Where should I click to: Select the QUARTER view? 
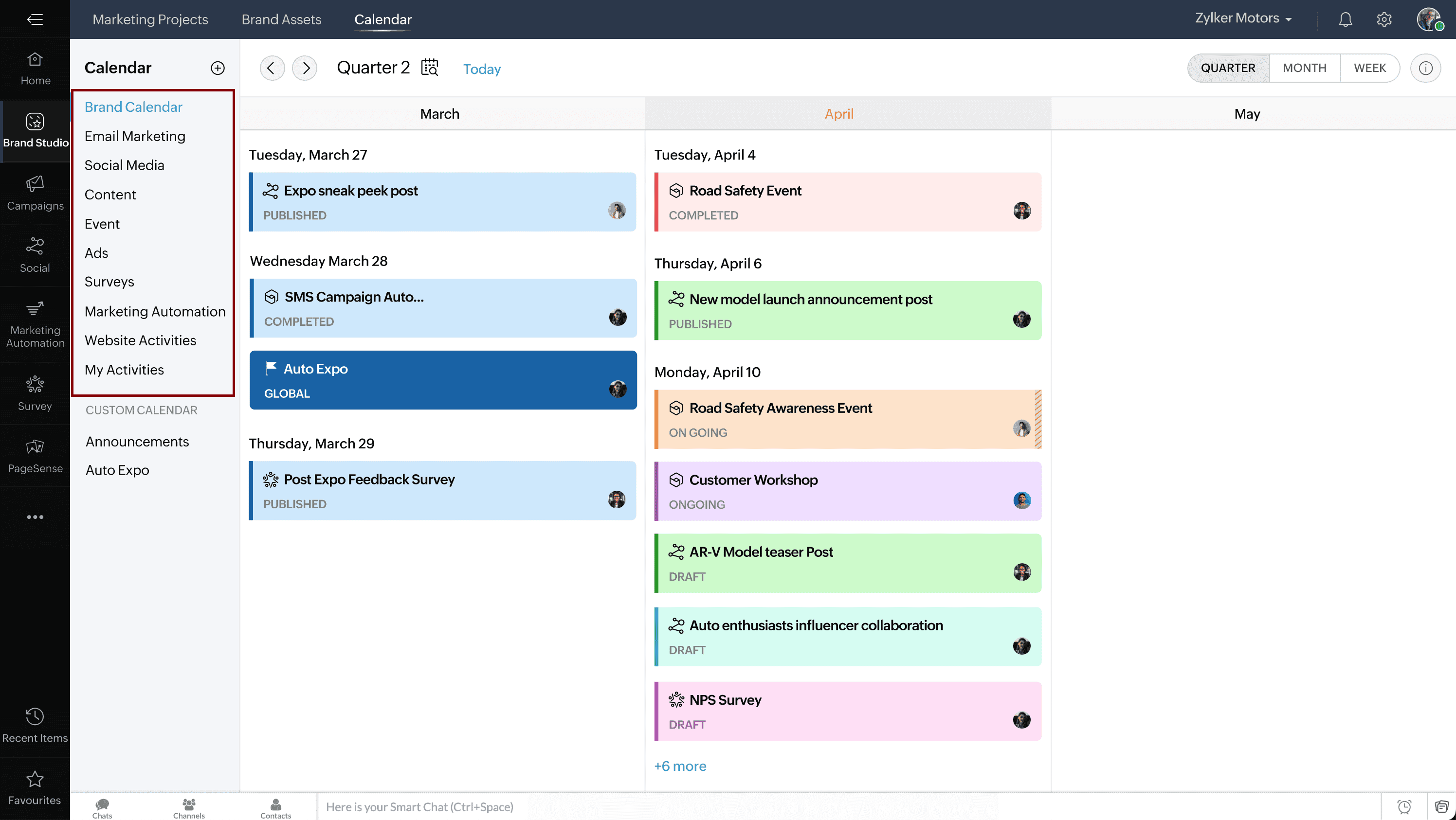tap(1228, 68)
